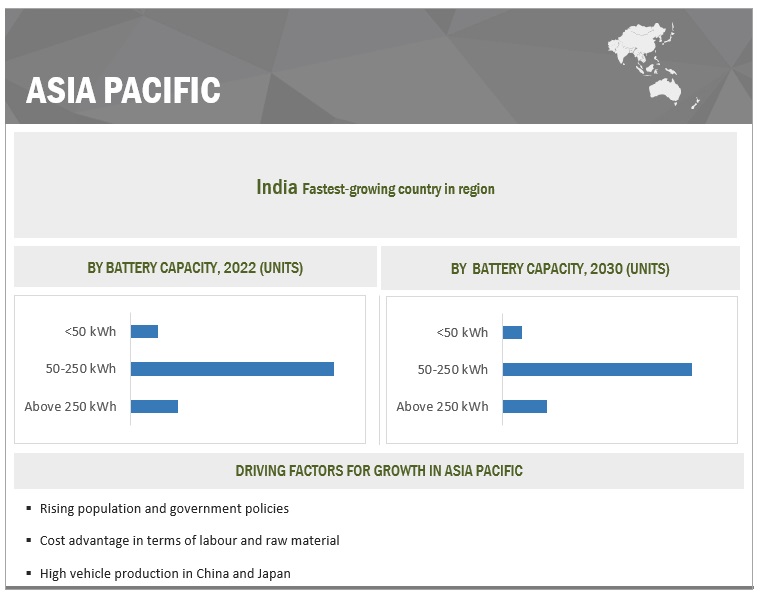763x594 pixels.
Task: Open the 'By Battery Capacity, 2022 (Units)' header
Action: click(x=195, y=268)
